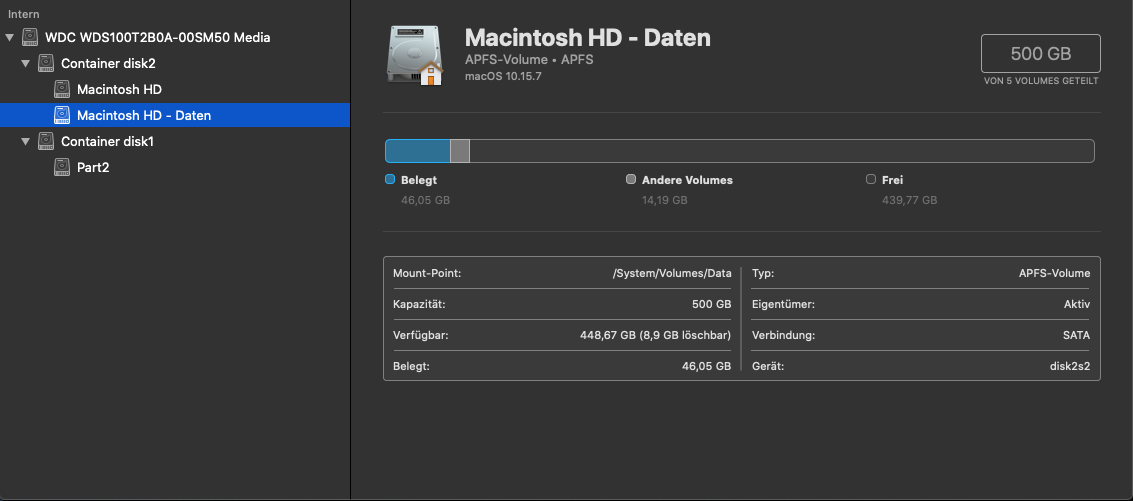Click the WDC WDS100T2B0A drive icon
Viewport: 1133px width, 501px height.
tap(30, 38)
